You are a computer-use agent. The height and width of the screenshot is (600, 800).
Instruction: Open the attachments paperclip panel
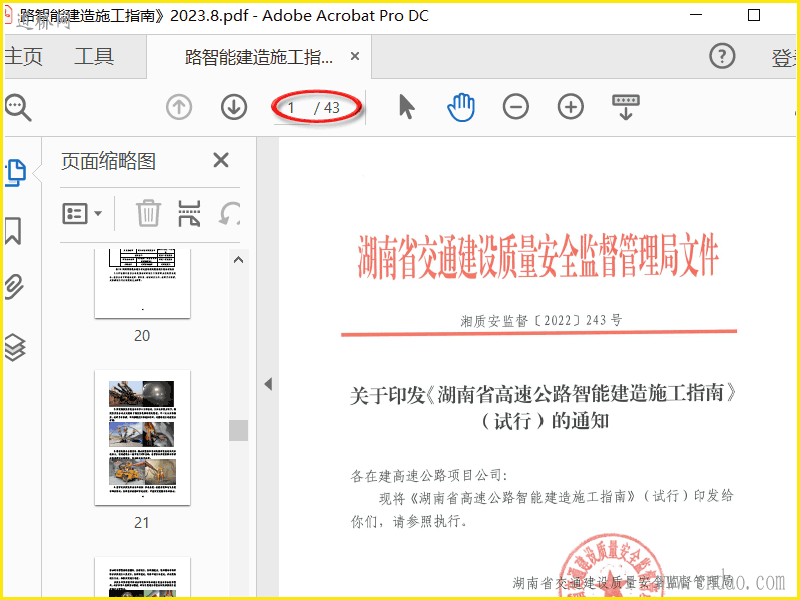tap(14, 287)
